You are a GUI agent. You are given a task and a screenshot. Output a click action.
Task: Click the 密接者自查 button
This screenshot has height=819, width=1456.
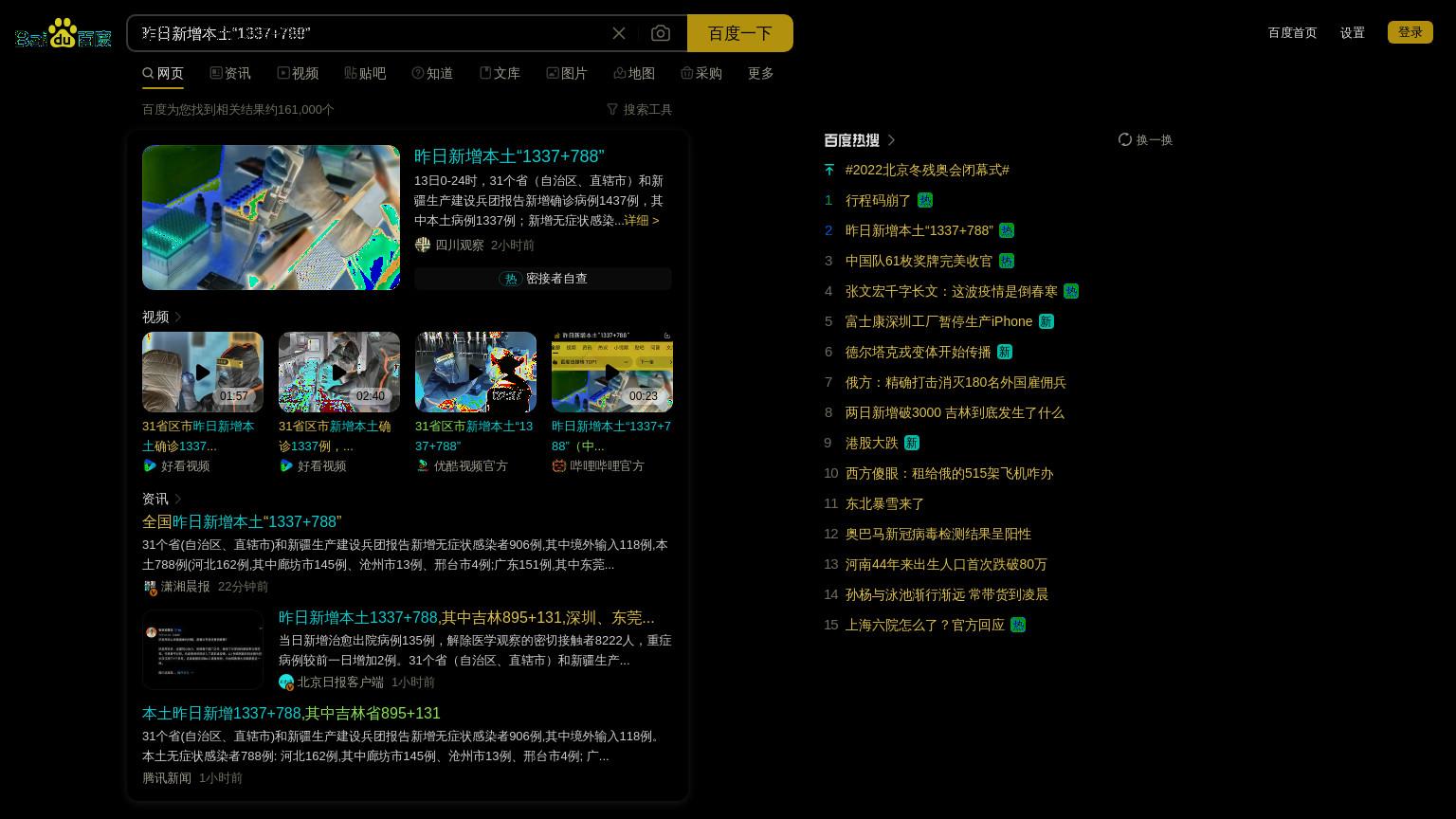click(x=543, y=279)
